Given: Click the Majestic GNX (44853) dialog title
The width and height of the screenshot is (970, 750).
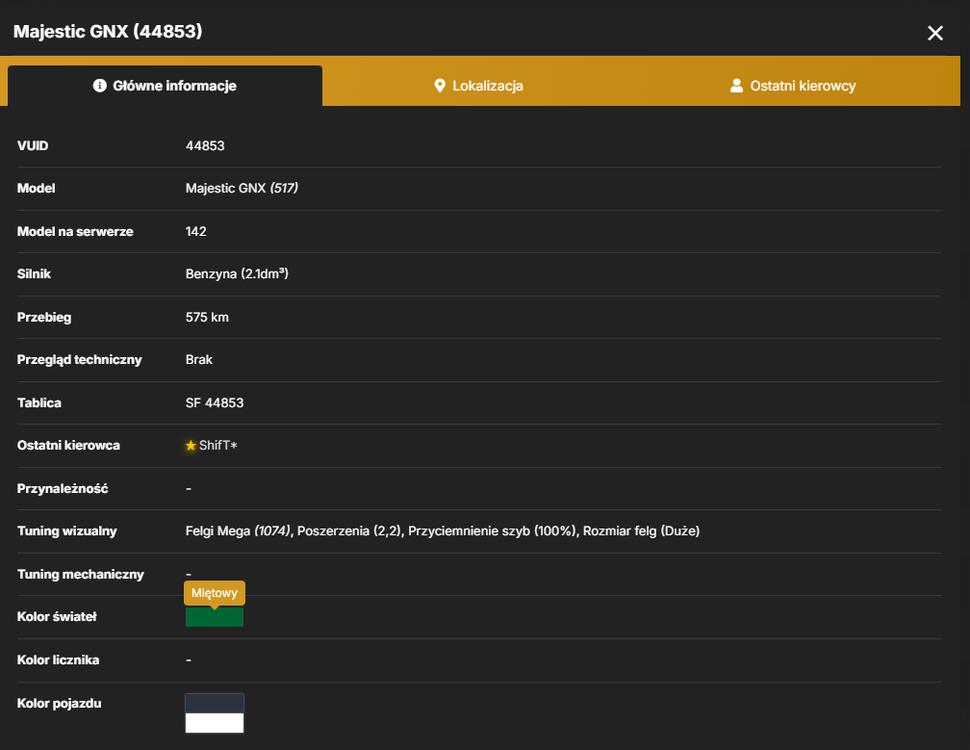Looking at the screenshot, I should [108, 32].
